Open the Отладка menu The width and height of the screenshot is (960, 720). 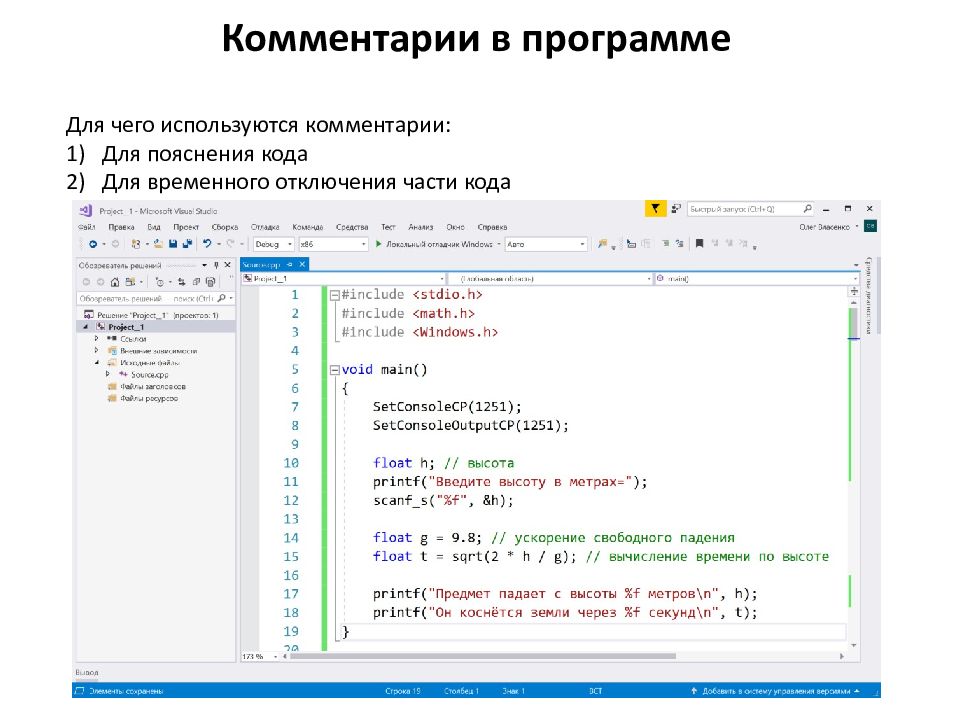point(264,227)
